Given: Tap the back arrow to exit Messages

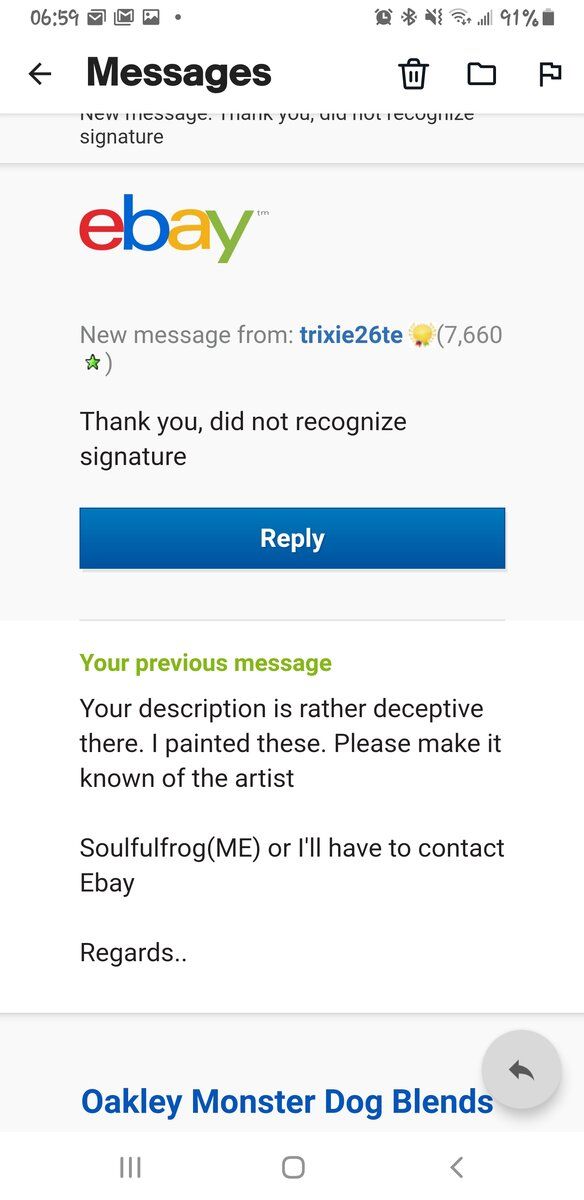Looking at the screenshot, I should click(39, 73).
